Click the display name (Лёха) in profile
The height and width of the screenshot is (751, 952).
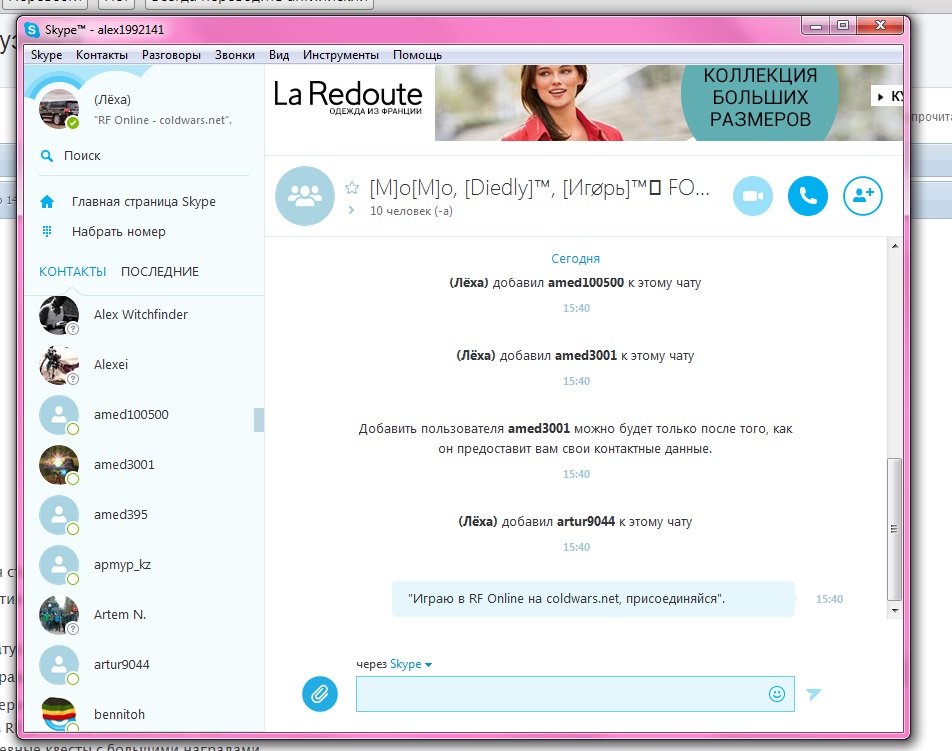click(x=112, y=100)
